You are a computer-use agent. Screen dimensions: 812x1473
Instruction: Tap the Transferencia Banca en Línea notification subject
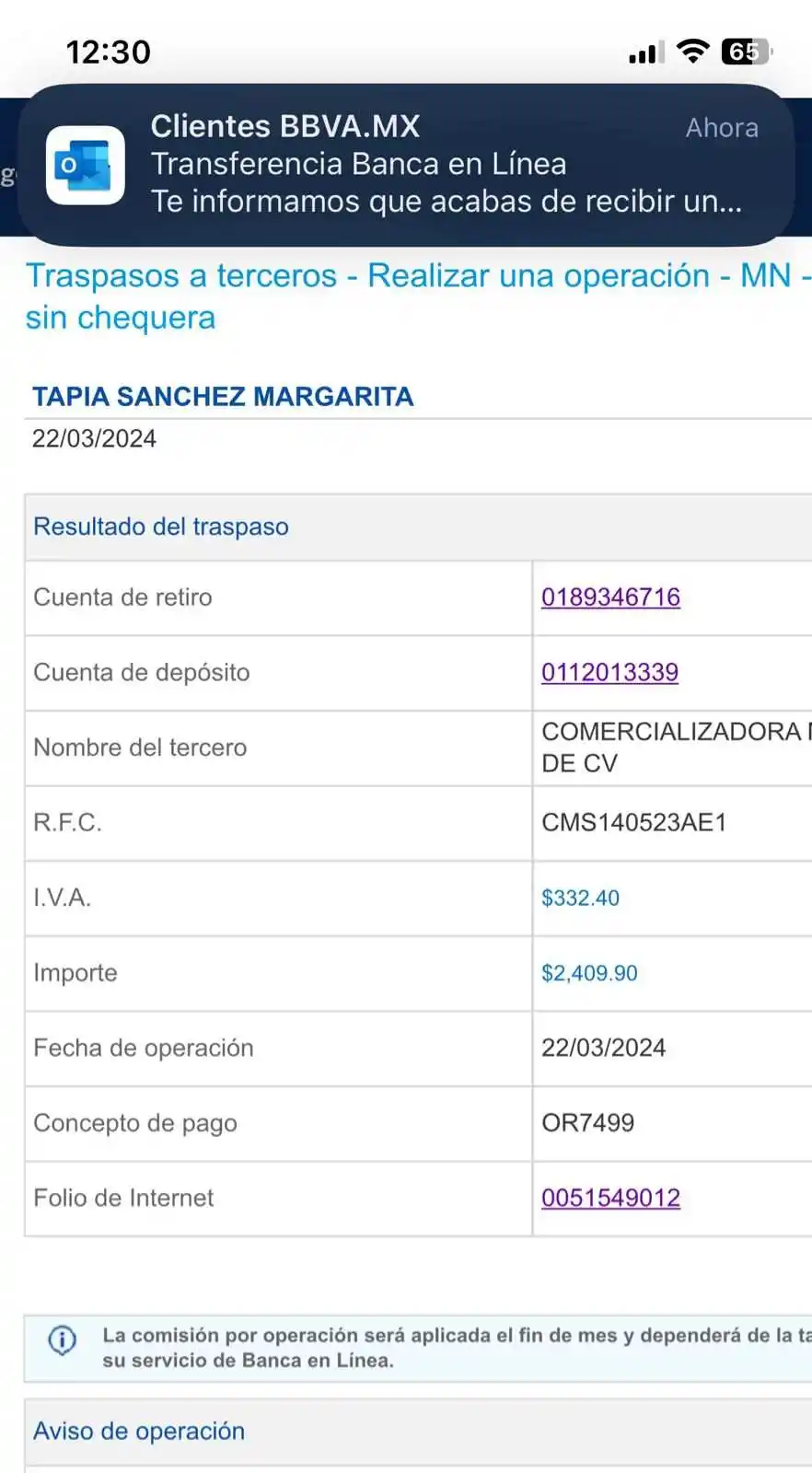359,164
